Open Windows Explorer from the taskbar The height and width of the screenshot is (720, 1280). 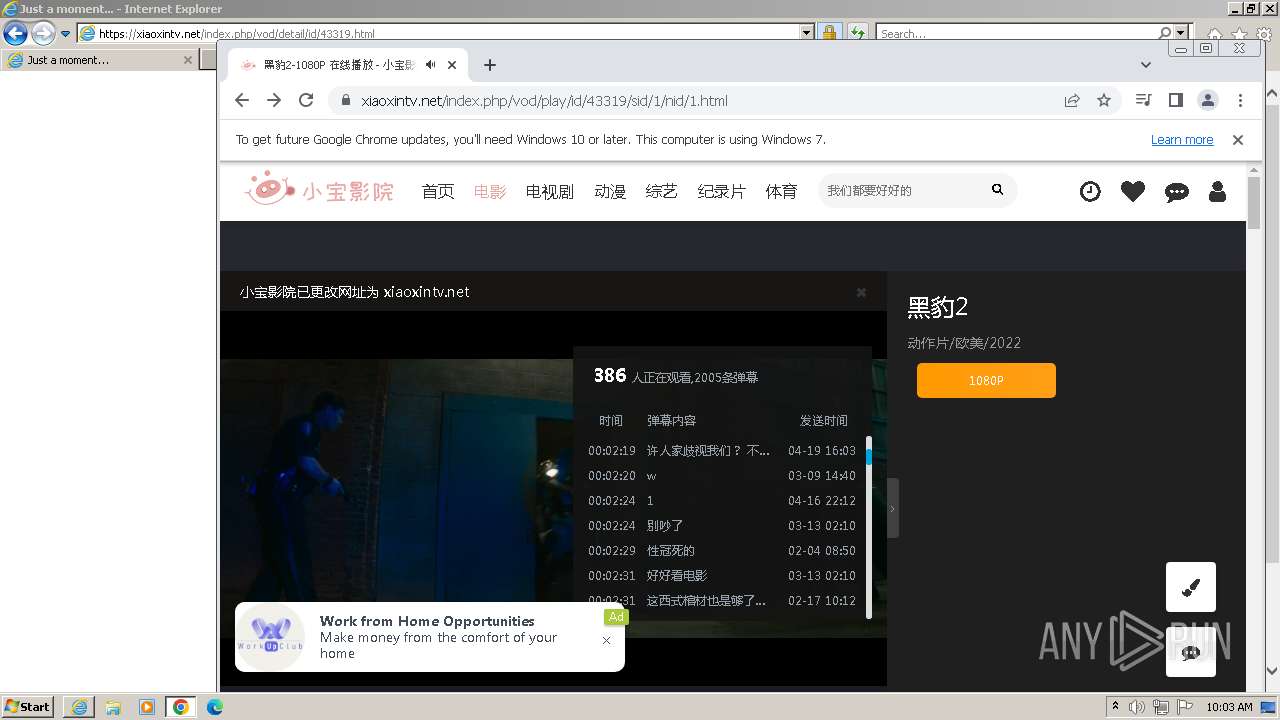tap(113, 707)
